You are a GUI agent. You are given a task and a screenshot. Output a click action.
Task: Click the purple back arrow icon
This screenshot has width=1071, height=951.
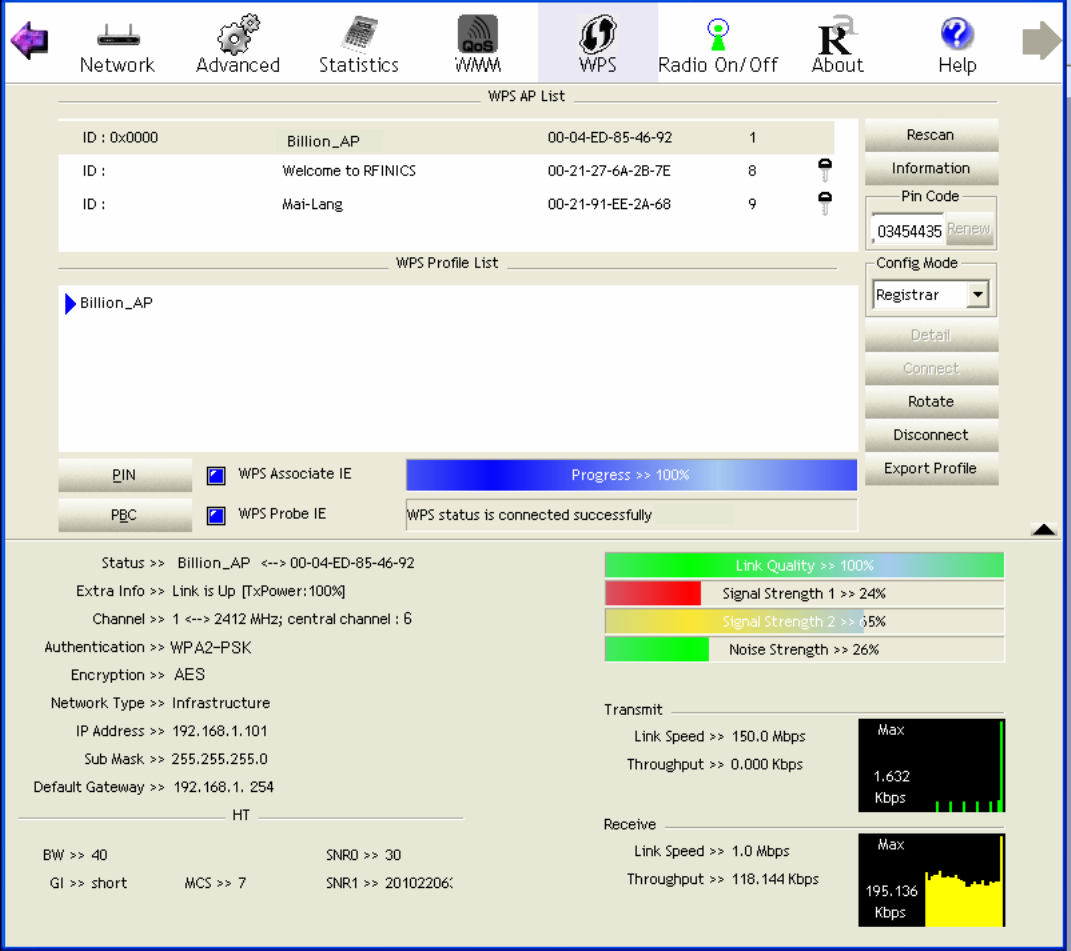pyautogui.click(x=29, y=42)
